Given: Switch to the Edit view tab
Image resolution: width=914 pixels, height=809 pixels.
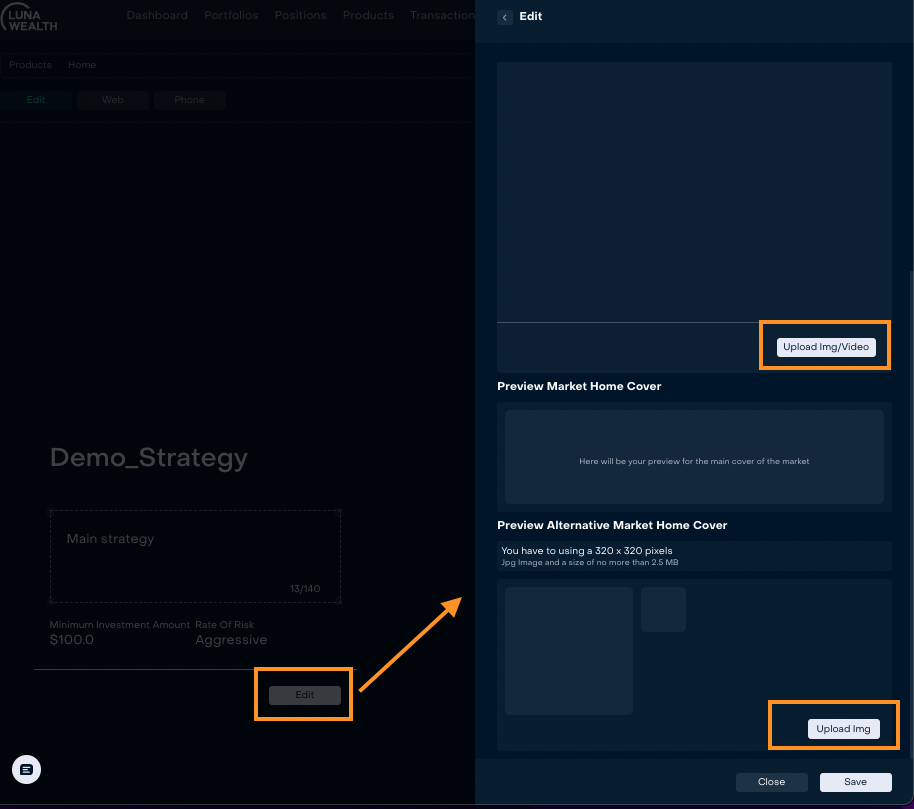Looking at the screenshot, I should (x=36, y=100).
